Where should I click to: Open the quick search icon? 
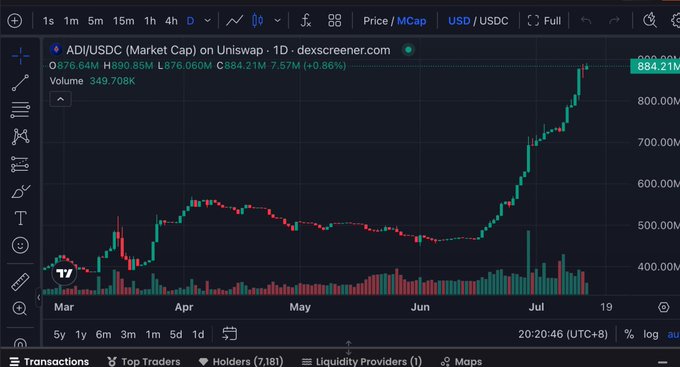click(649, 20)
